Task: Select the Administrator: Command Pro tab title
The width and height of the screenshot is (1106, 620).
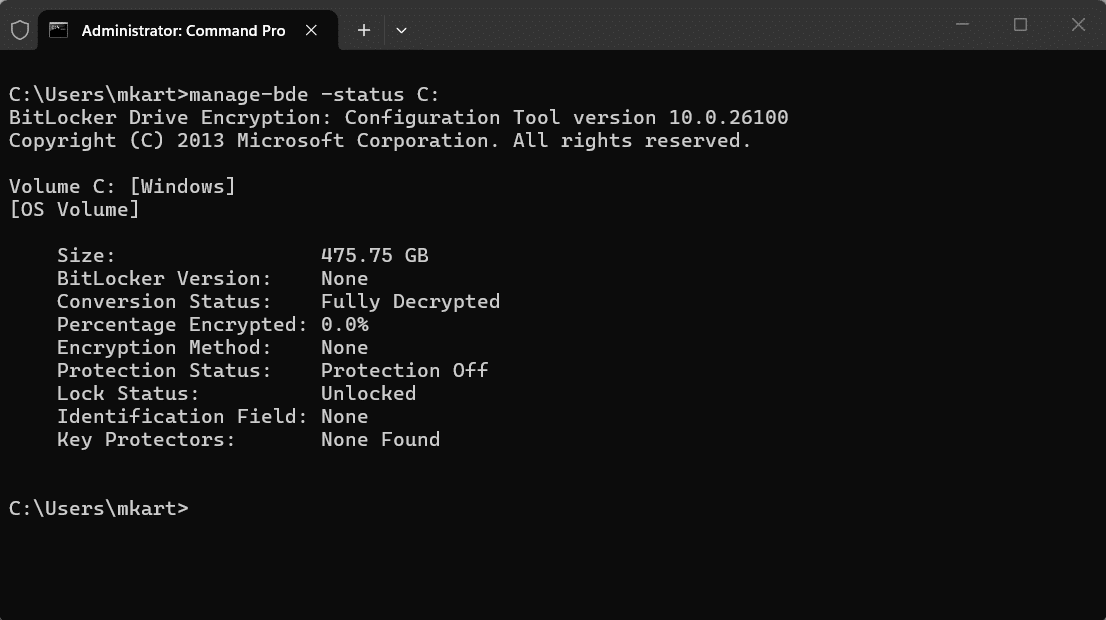Action: point(183,30)
